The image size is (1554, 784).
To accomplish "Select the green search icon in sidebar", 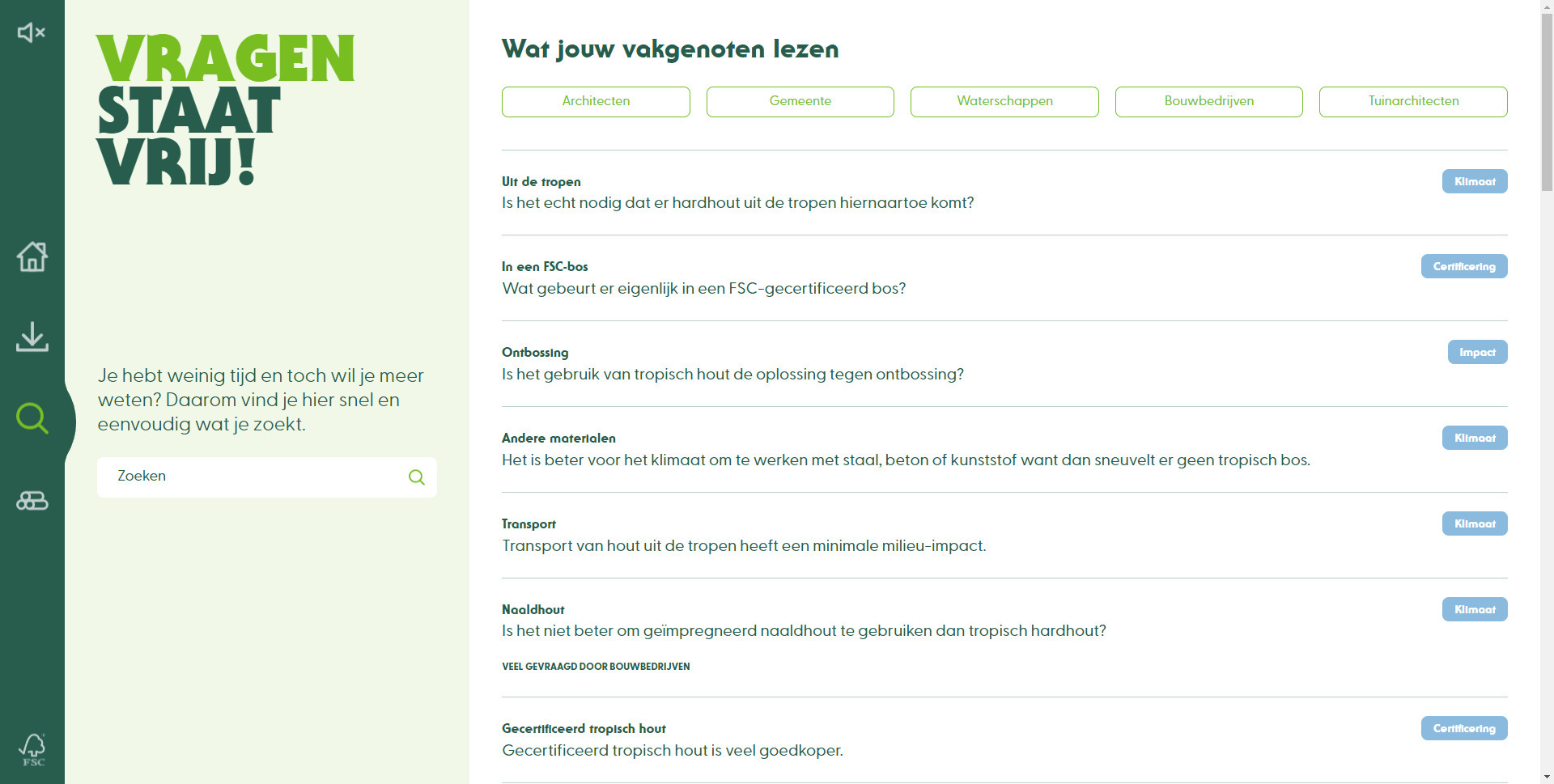I will (x=32, y=417).
